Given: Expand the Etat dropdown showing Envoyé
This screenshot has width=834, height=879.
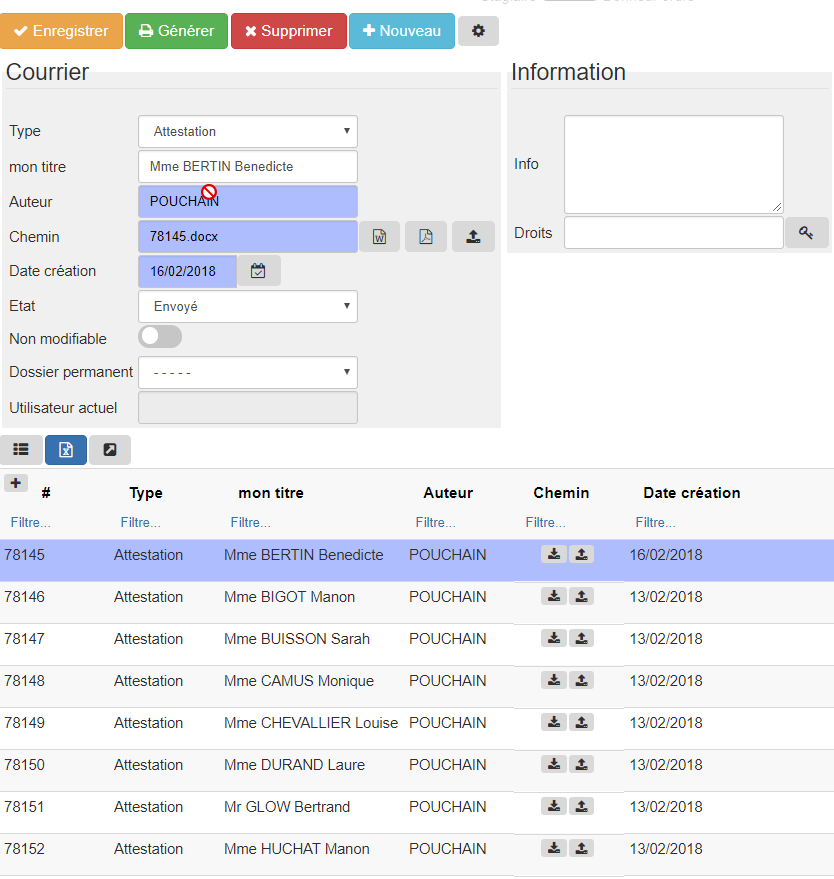Looking at the screenshot, I should (247, 306).
